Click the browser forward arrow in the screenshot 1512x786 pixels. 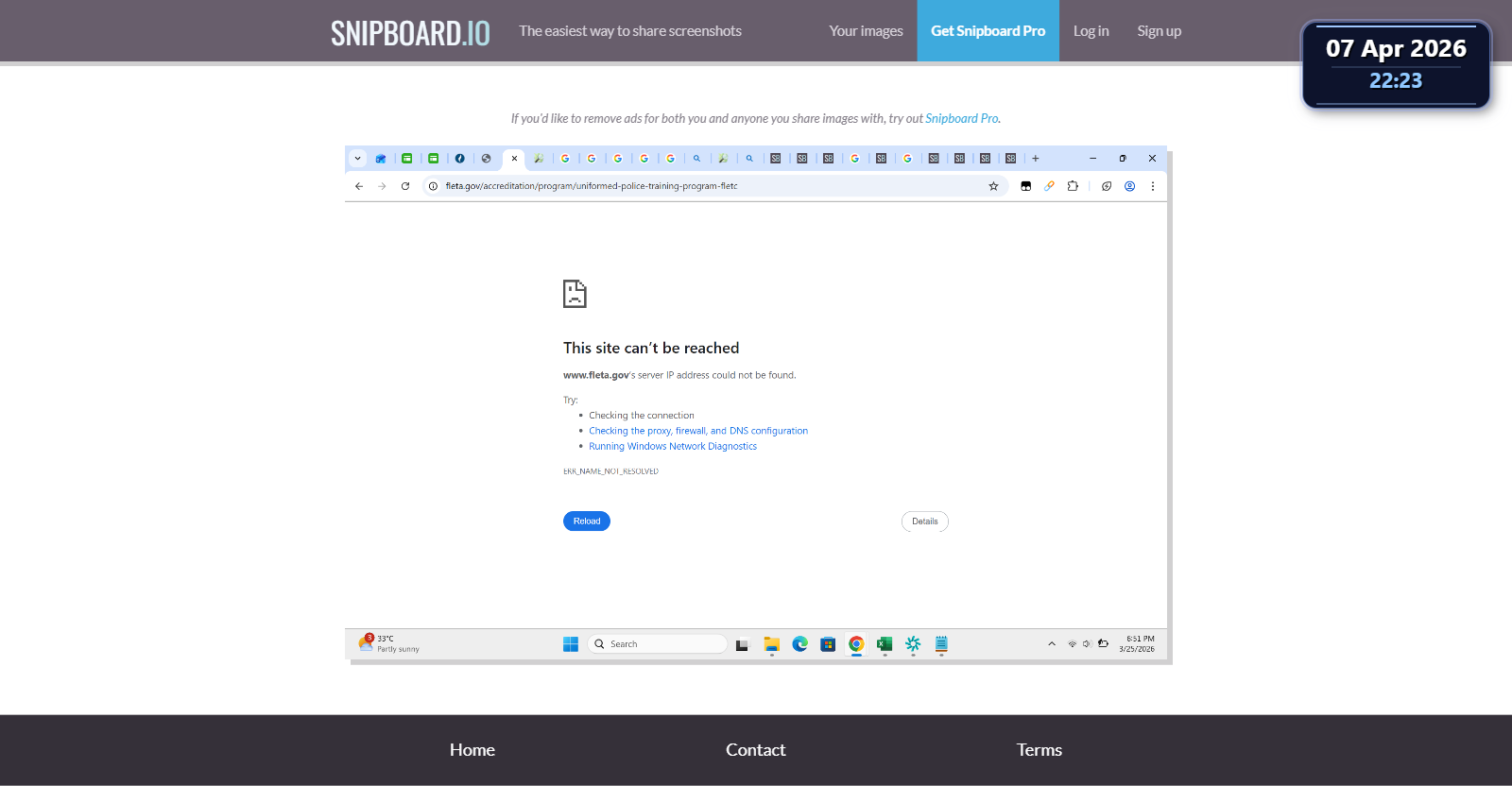click(x=382, y=186)
